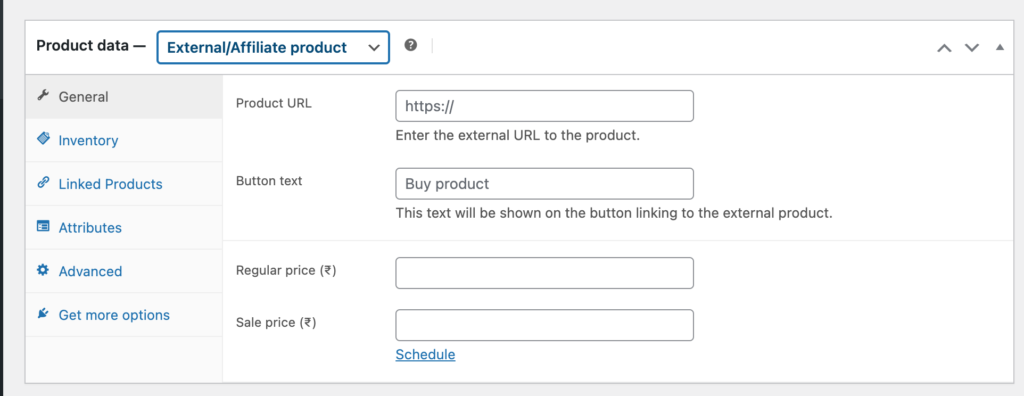This screenshot has height=396, width=1024.
Task: Click 'This text will be shown' description
Action: (615, 213)
